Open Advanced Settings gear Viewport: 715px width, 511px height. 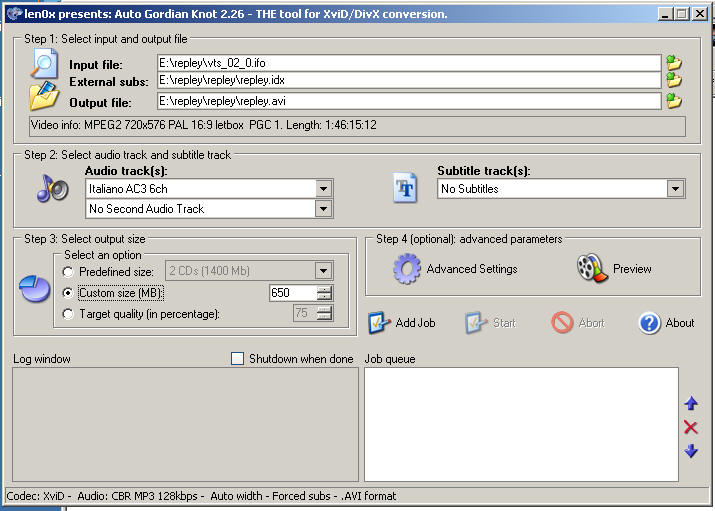[455, 269]
